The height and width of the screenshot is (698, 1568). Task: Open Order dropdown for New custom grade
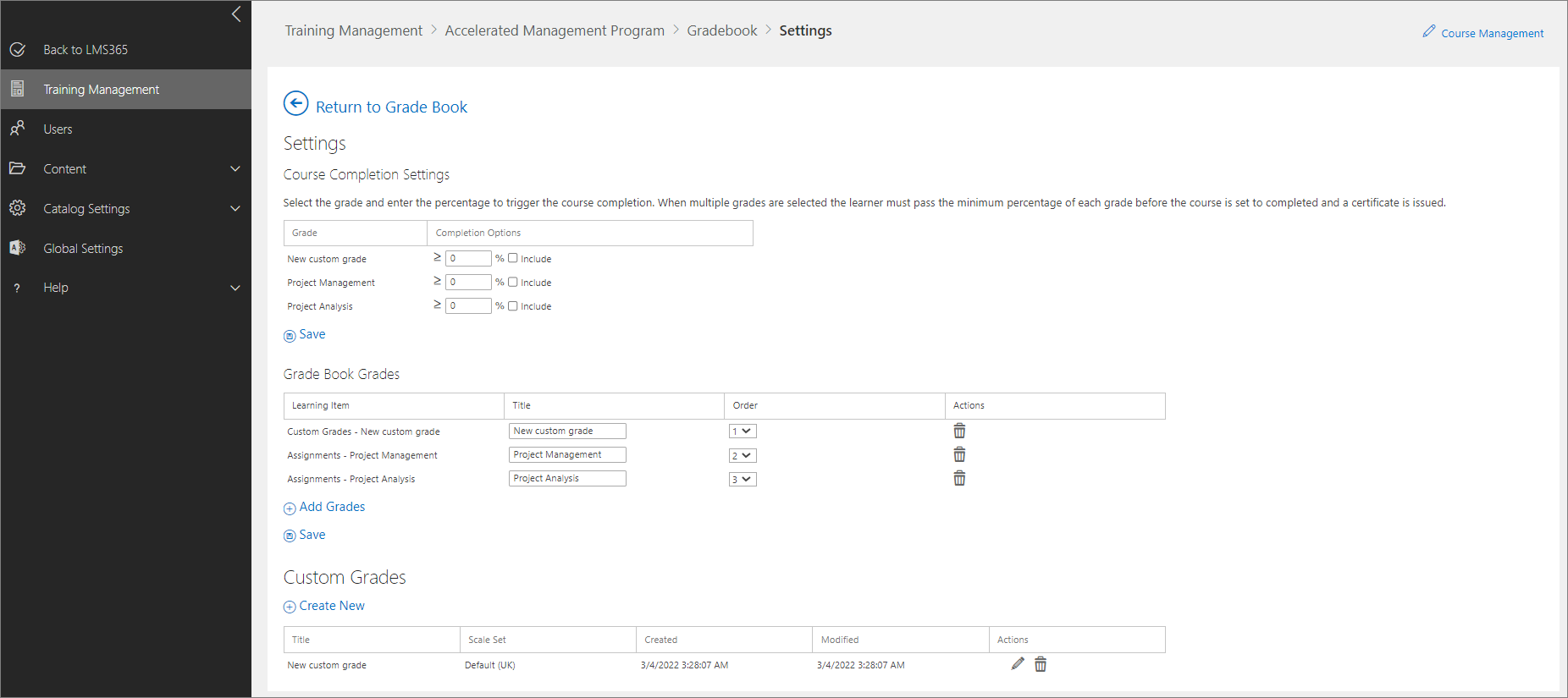(743, 431)
